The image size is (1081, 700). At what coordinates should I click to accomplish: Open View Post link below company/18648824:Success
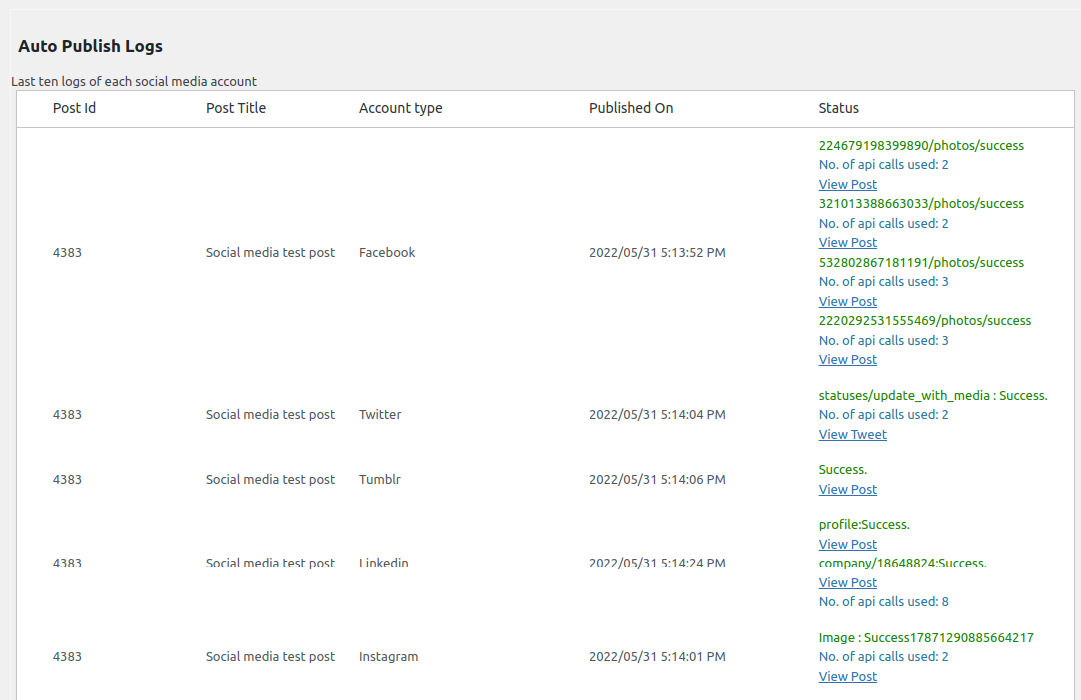point(847,582)
